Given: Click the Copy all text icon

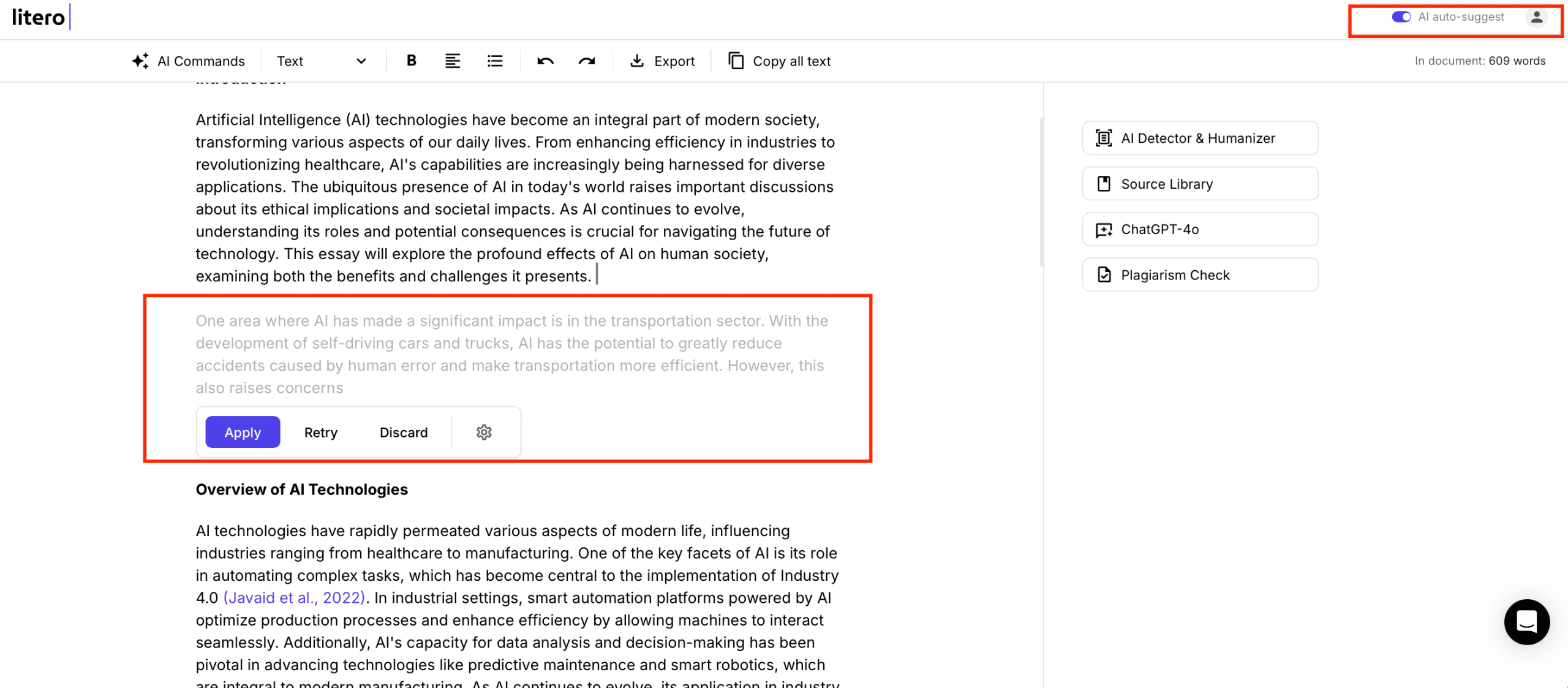Looking at the screenshot, I should click(736, 61).
